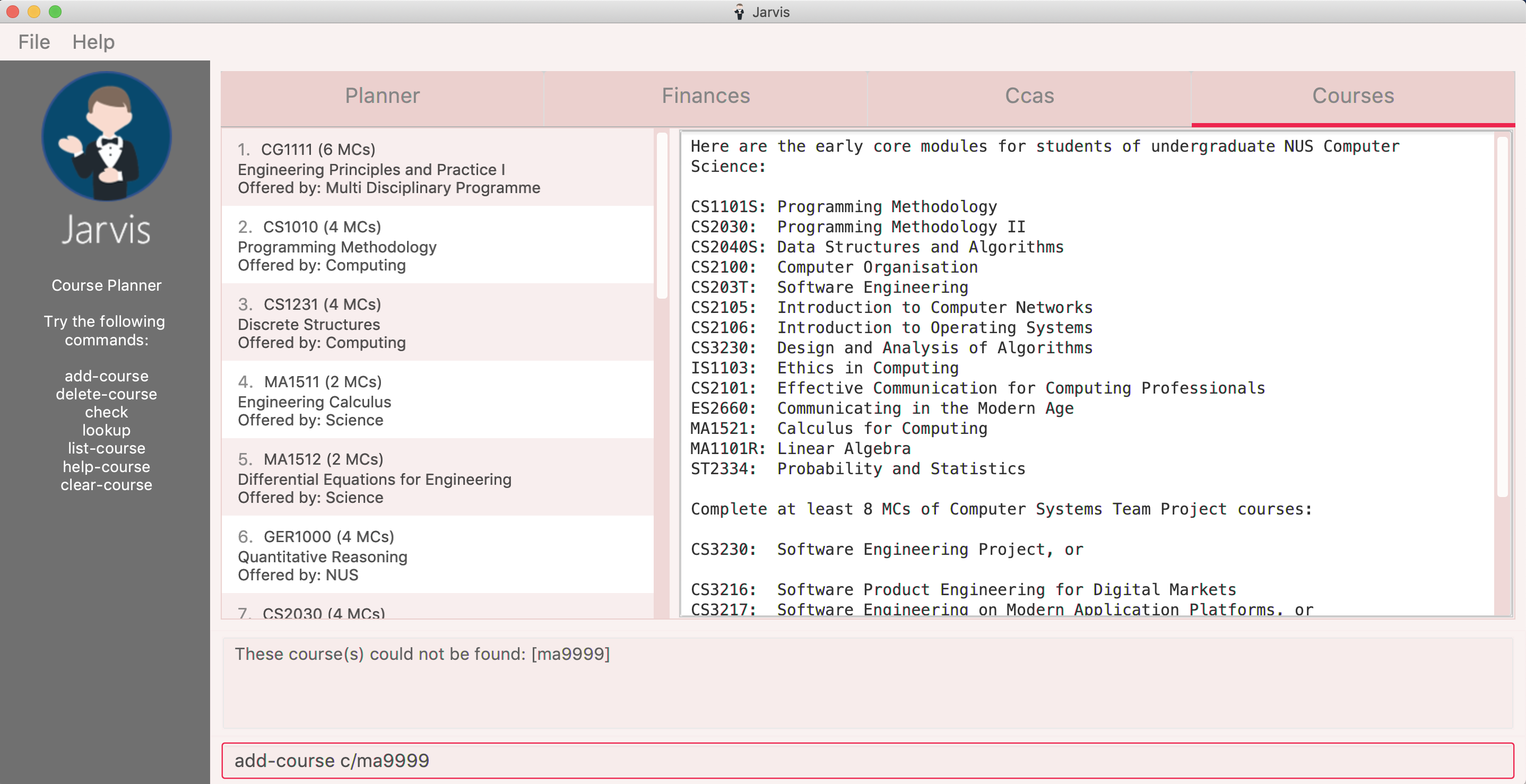Image resolution: width=1526 pixels, height=784 pixels.
Task: Click the CS2105 Computer Networks line
Action: (x=891, y=307)
